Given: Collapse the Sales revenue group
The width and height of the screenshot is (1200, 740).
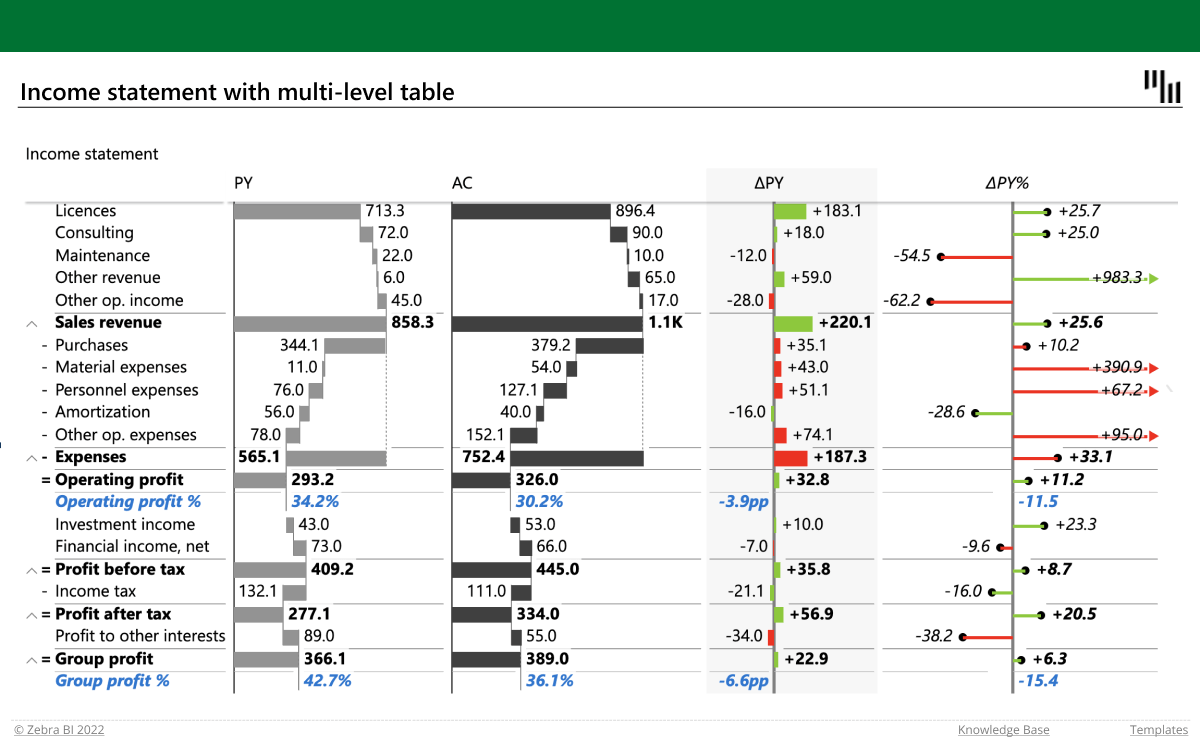Looking at the screenshot, I should (x=31, y=323).
